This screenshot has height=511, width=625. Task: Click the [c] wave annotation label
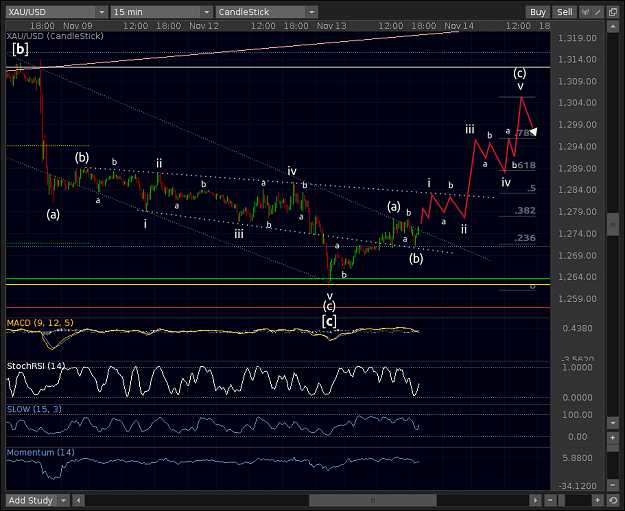[x=329, y=321]
